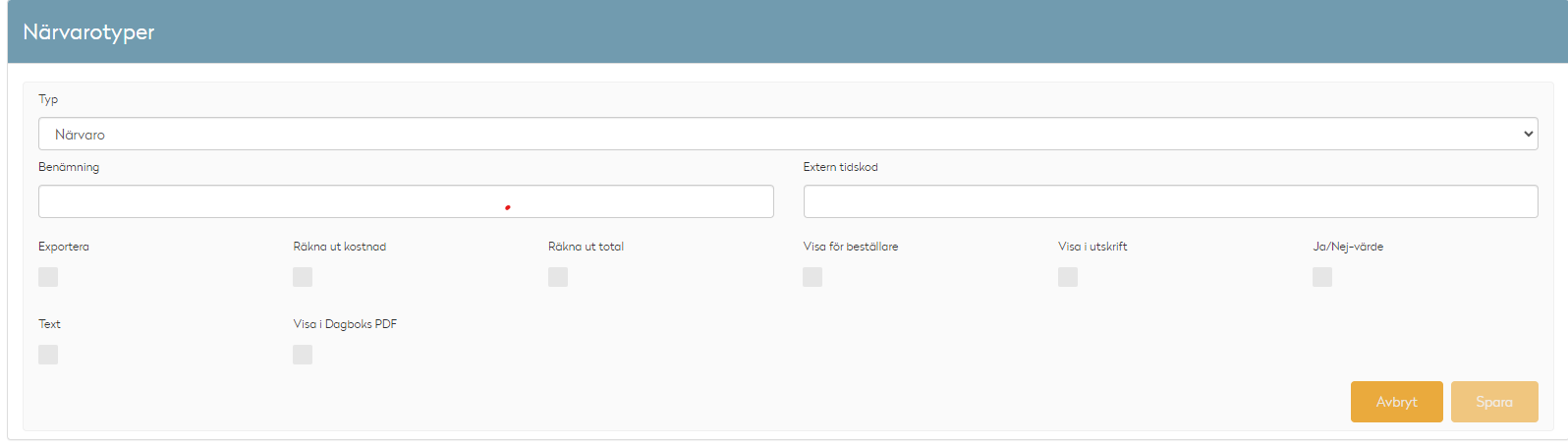The width and height of the screenshot is (1568, 445).
Task: Select the Närvarotyper header title
Action: [x=88, y=31]
